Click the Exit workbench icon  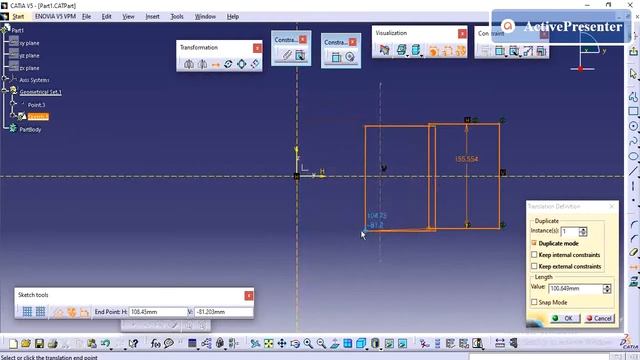[x=633, y=51]
